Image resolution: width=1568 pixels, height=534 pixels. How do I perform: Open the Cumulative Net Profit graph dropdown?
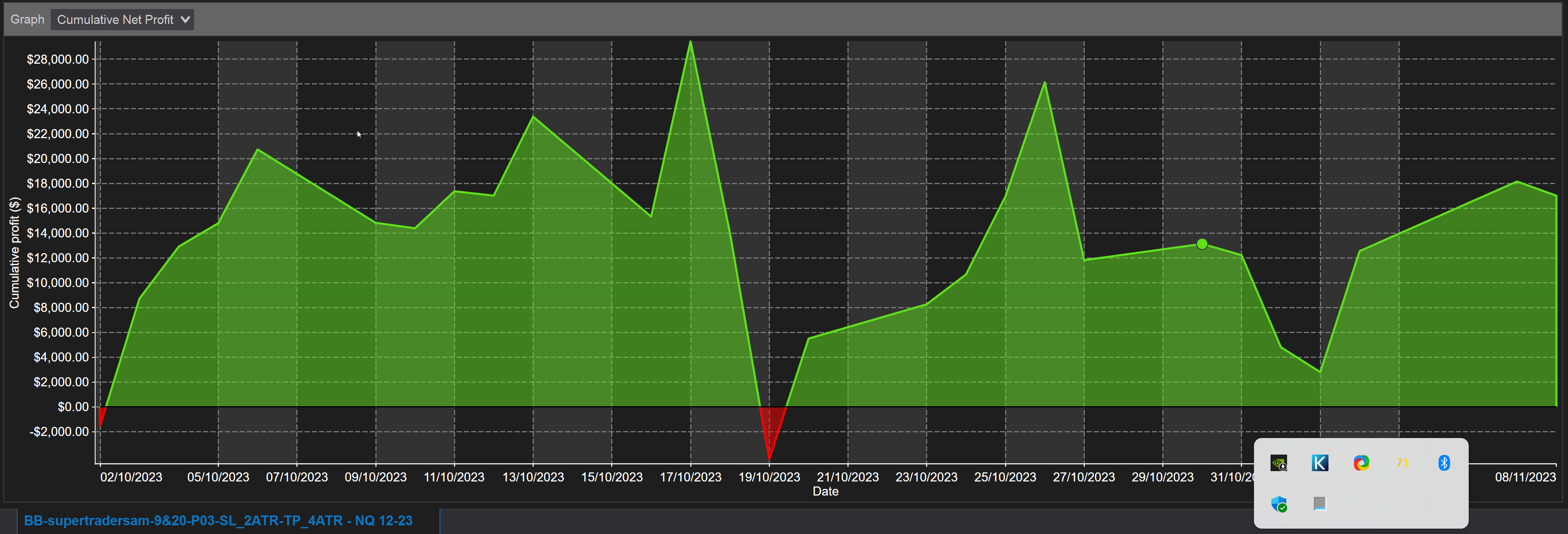[122, 19]
